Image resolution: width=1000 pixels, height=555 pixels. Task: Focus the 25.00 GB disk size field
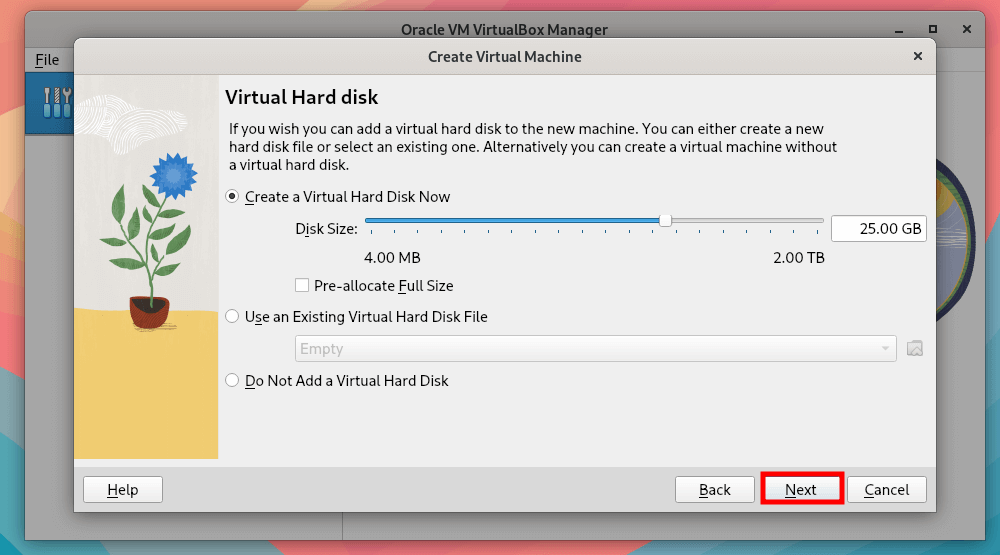click(878, 229)
